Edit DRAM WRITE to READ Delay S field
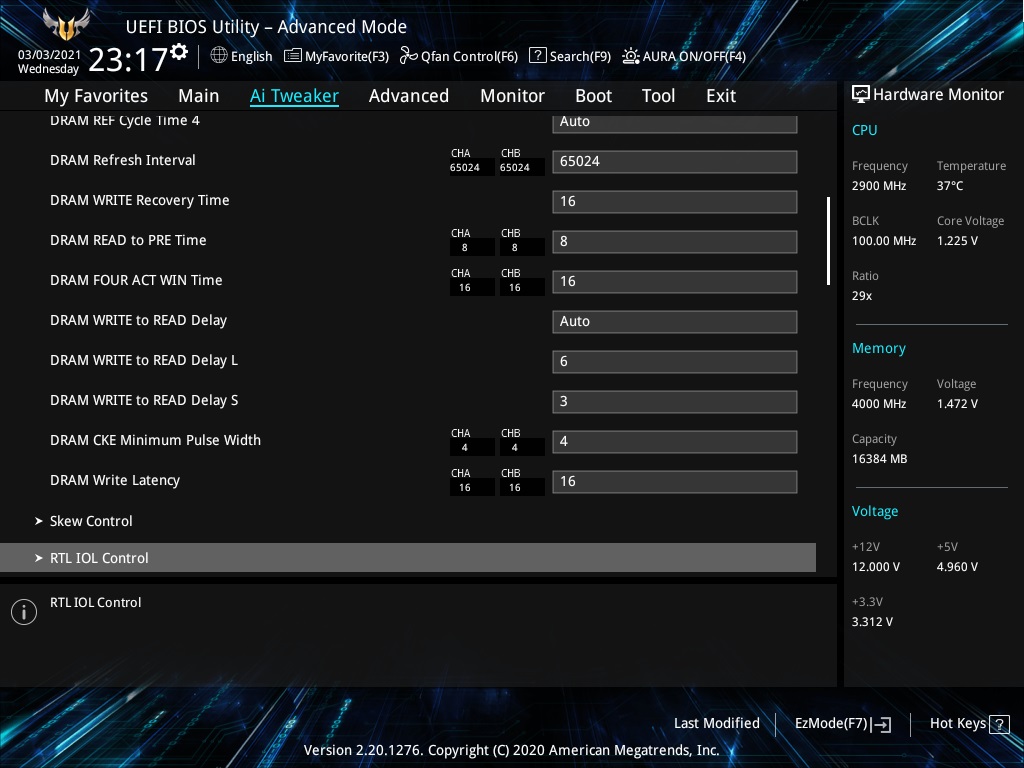This screenshot has height=768, width=1024. coord(675,401)
